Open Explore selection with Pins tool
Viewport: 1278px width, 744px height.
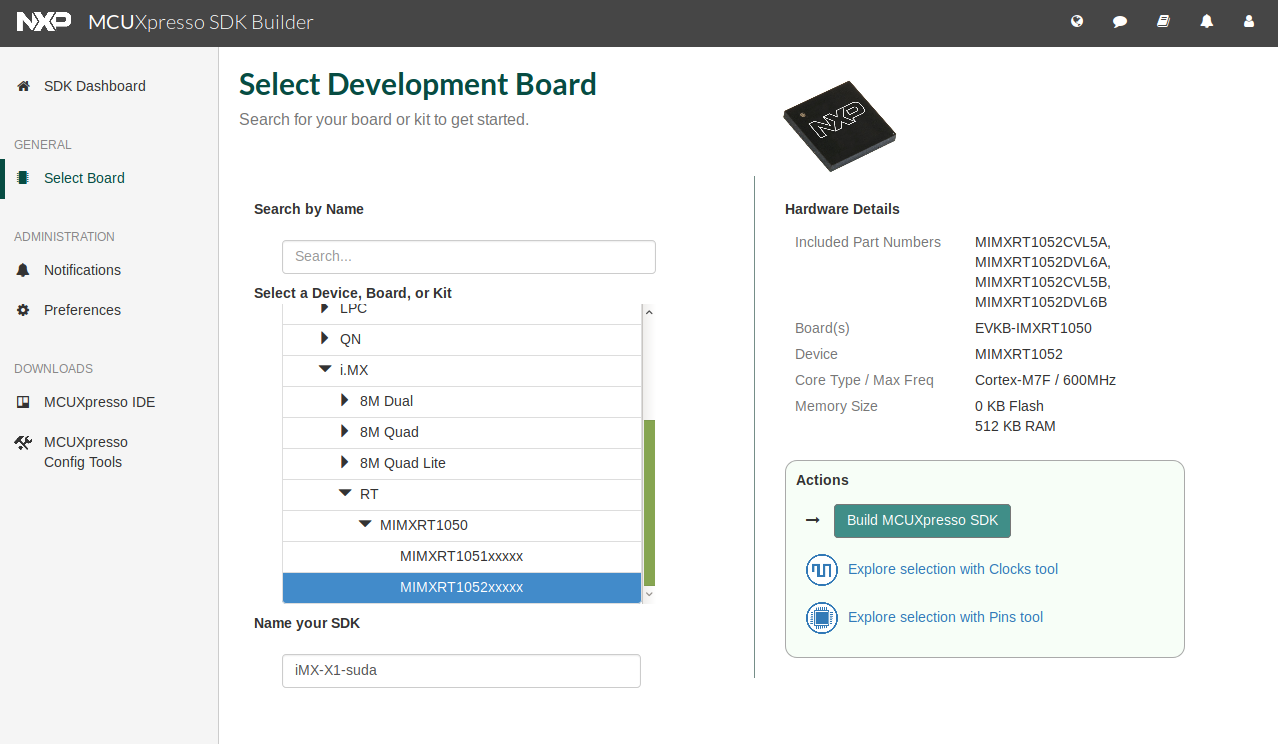tap(945, 617)
